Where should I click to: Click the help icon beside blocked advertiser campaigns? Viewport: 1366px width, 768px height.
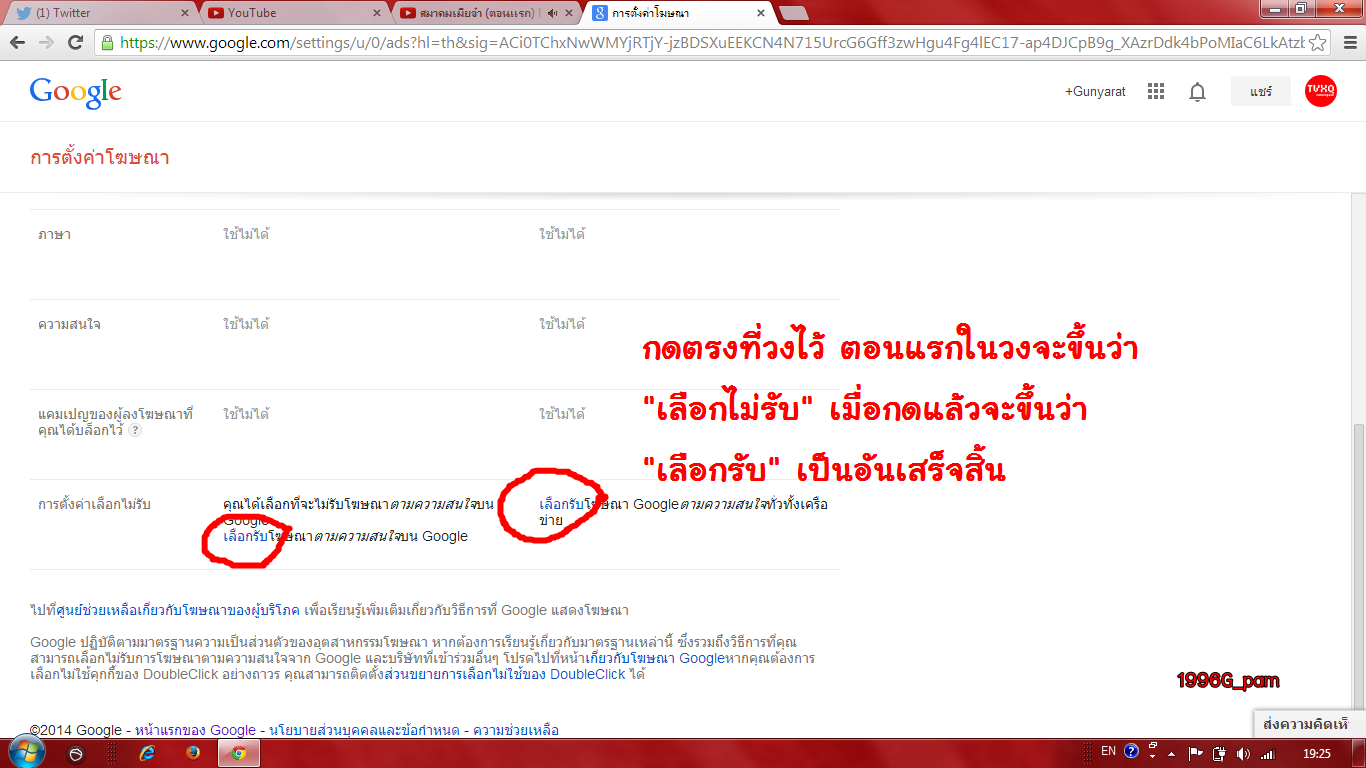[135, 430]
